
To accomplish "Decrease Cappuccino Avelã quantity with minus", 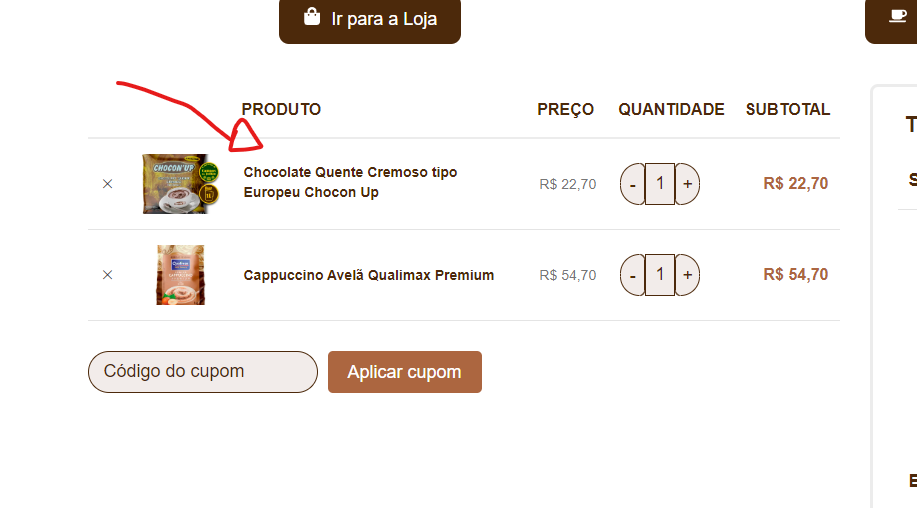I will pyautogui.click(x=632, y=275).
